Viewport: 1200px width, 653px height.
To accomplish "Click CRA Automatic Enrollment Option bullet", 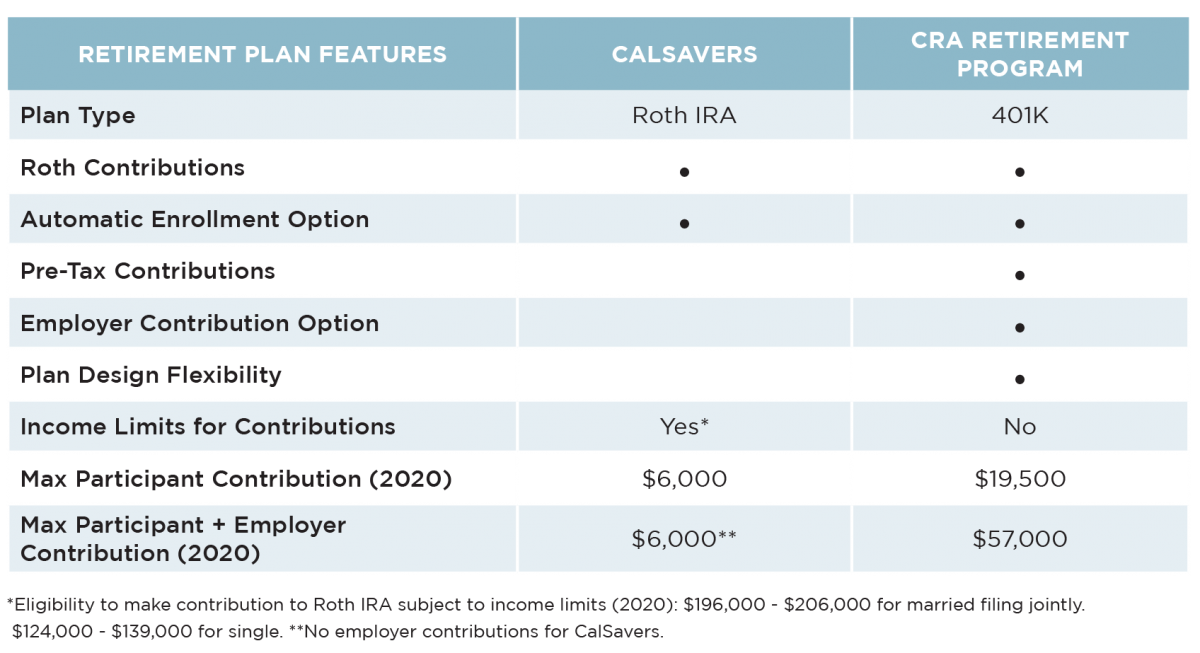I will click(1019, 224).
